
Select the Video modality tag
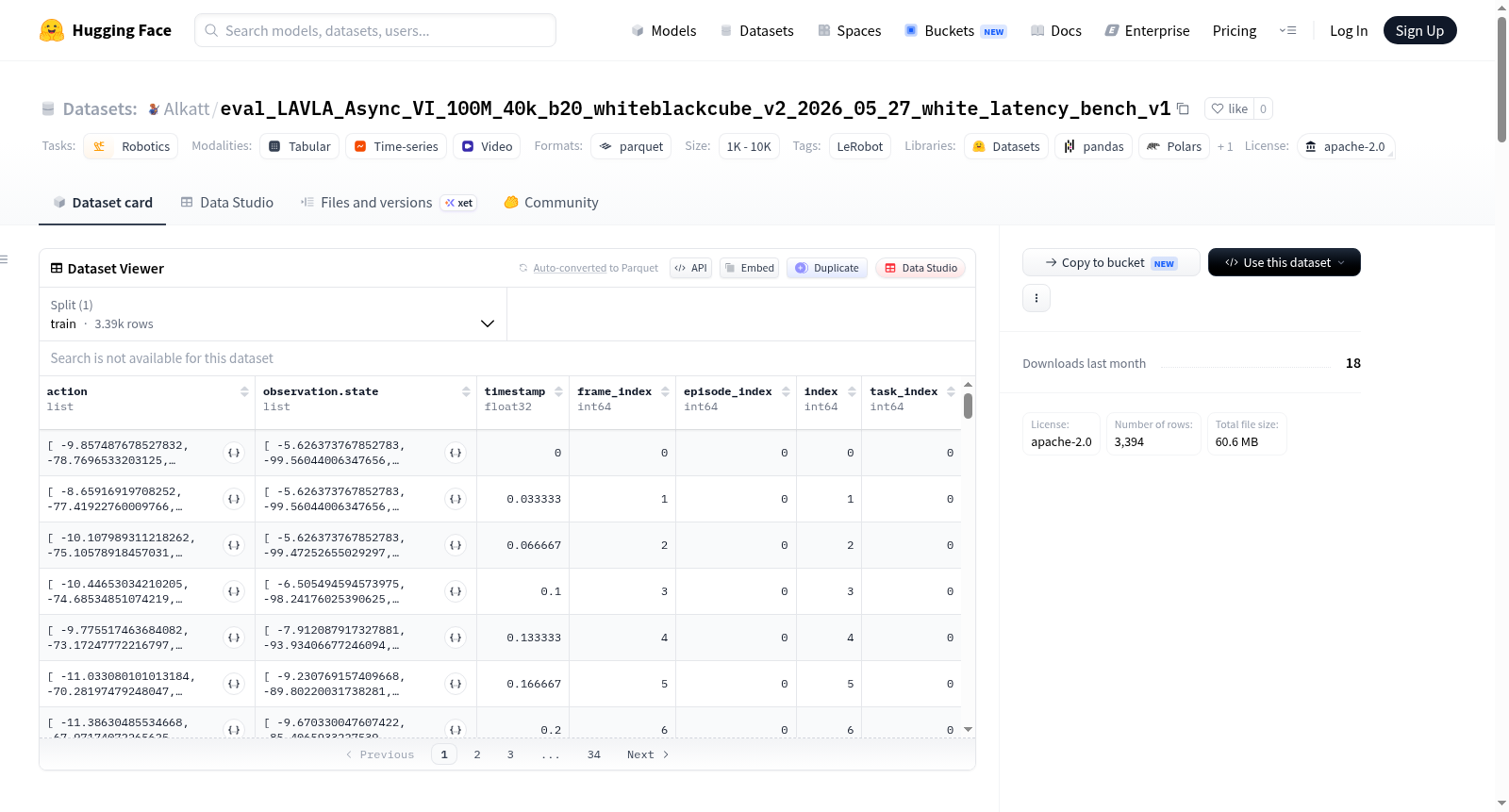tap(488, 146)
